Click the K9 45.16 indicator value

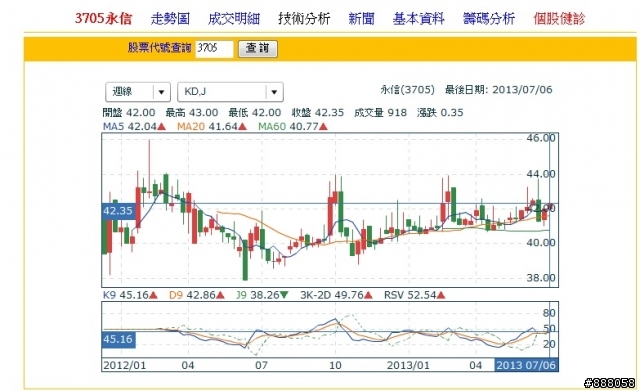point(130,295)
